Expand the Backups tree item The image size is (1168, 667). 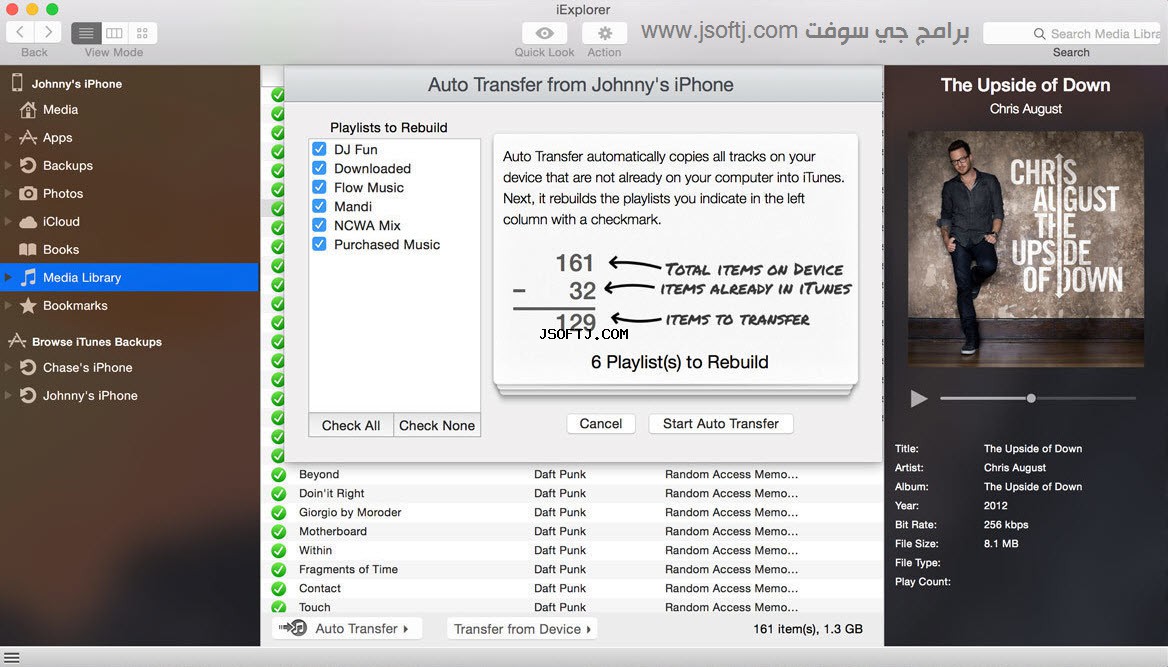coord(8,165)
